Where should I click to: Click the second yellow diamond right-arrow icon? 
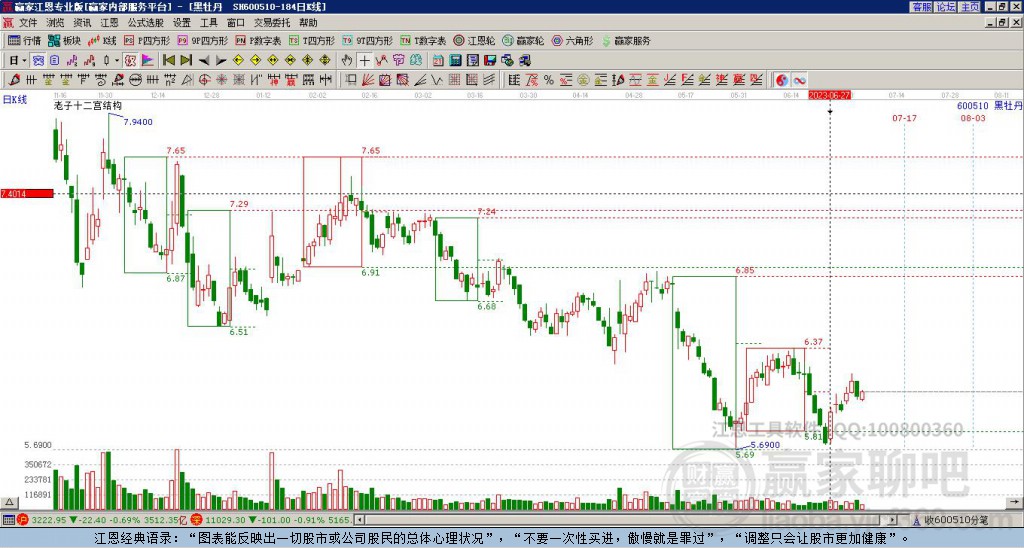[255, 61]
